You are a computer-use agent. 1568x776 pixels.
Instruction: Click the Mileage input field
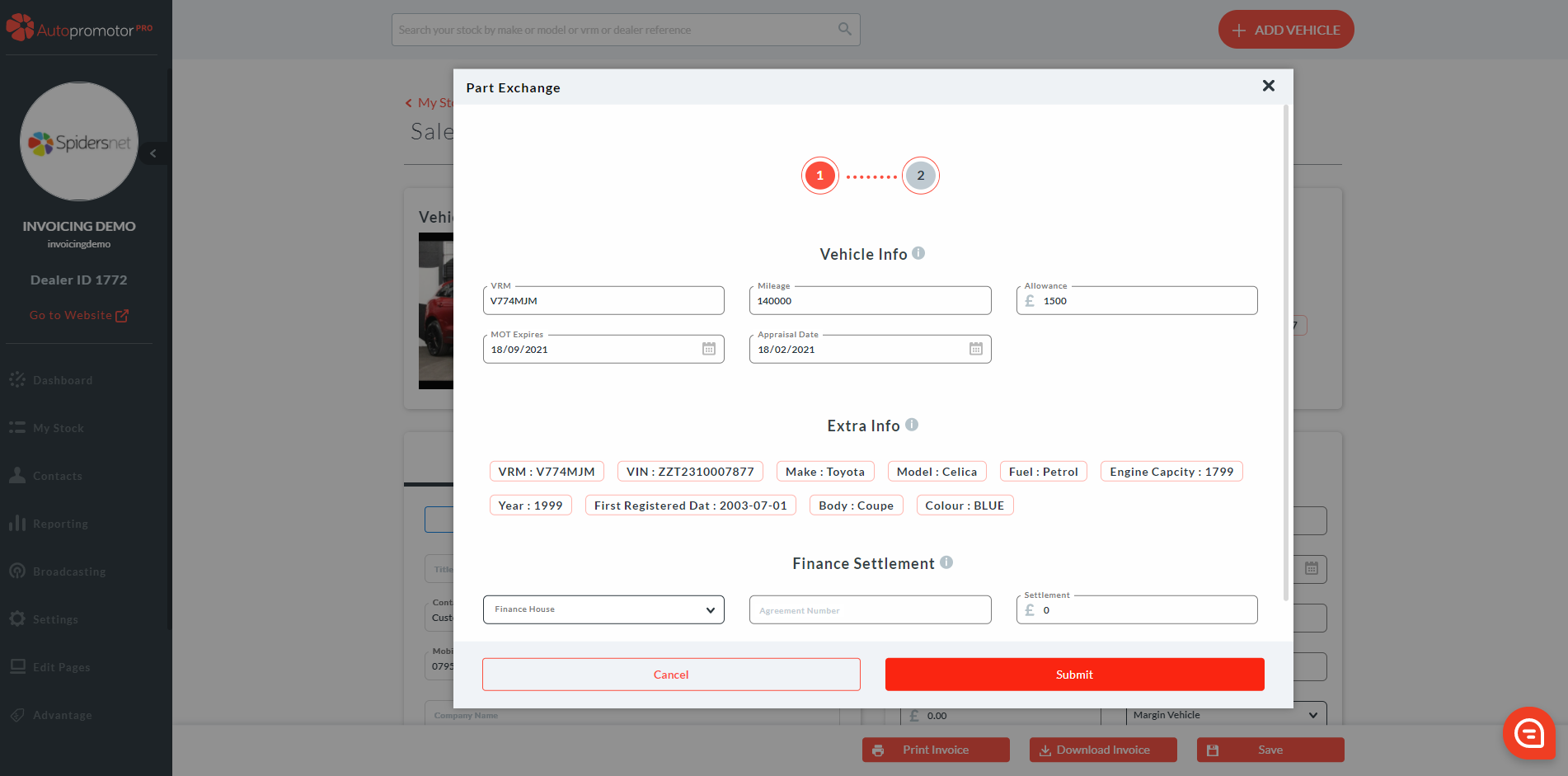point(870,301)
